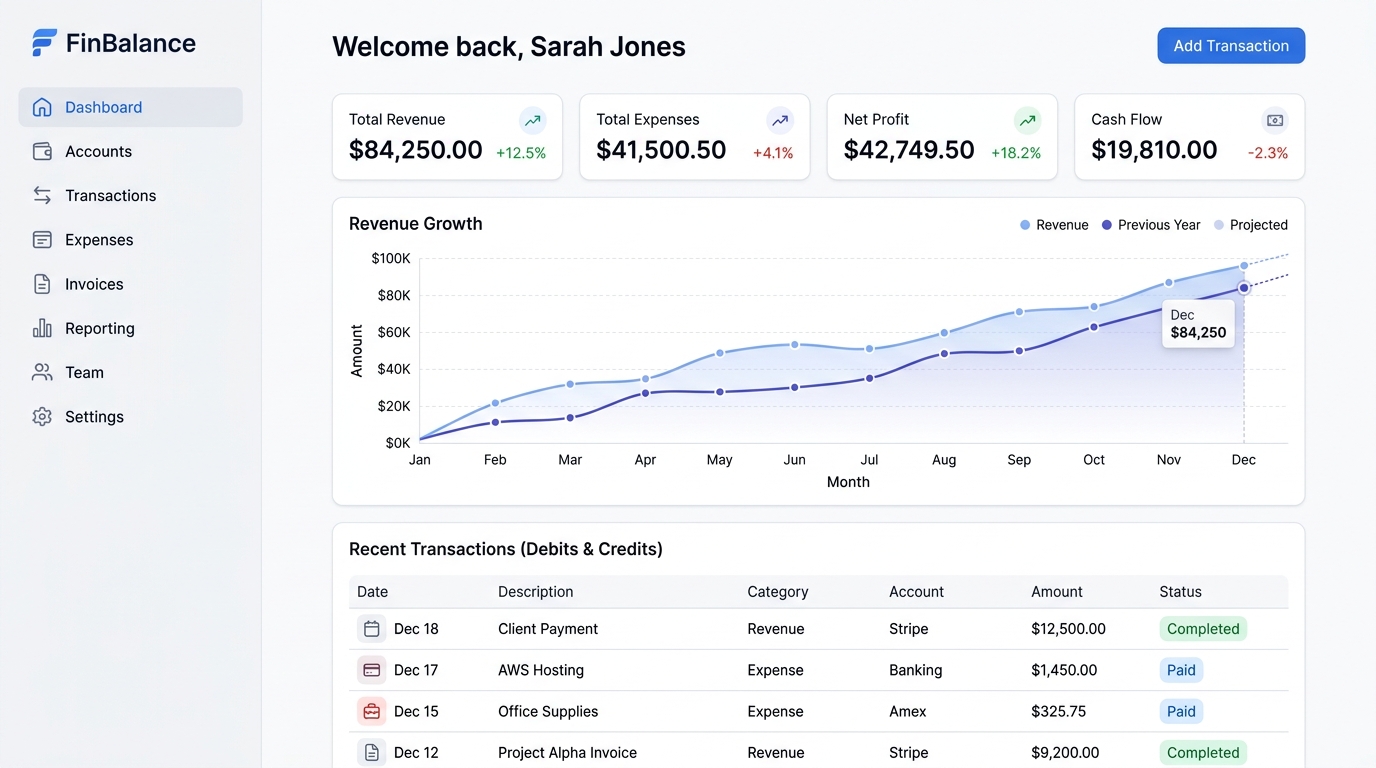The image size is (1376, 768).
Task: Toggle the Revenue legend series
Action: pyautogui.click(x=1054, y=225)
